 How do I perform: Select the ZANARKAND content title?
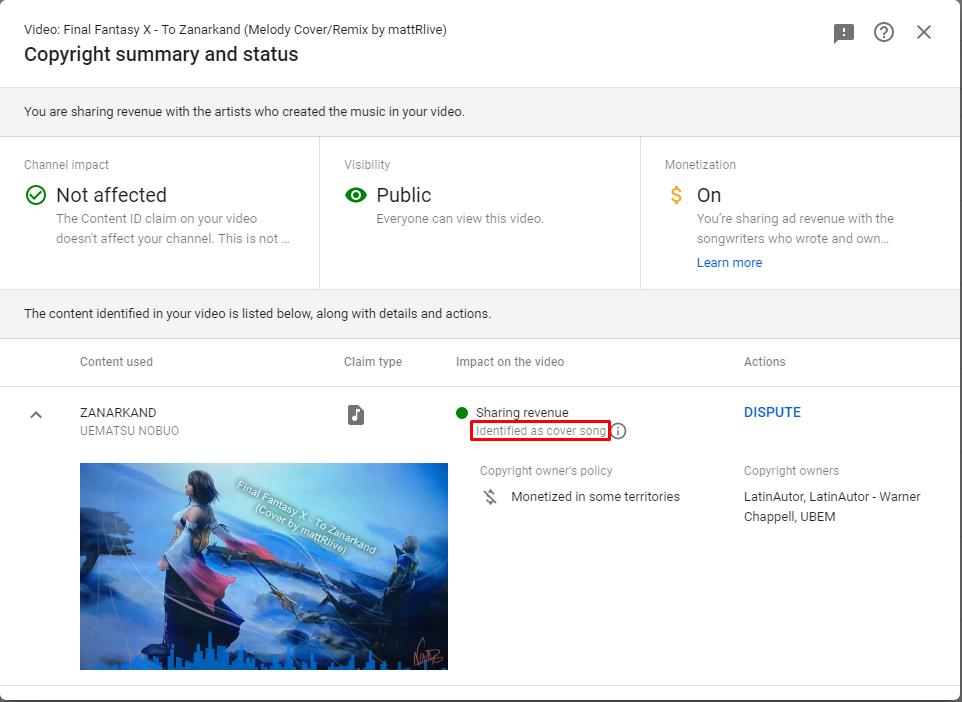click(118, 413)
